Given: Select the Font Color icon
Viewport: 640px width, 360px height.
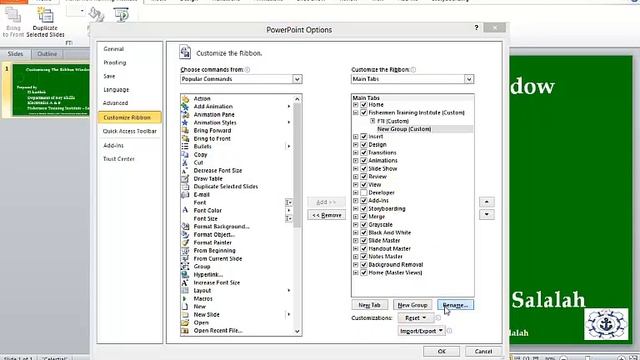Looking at the screenshot, I should [x=185, y=211].
